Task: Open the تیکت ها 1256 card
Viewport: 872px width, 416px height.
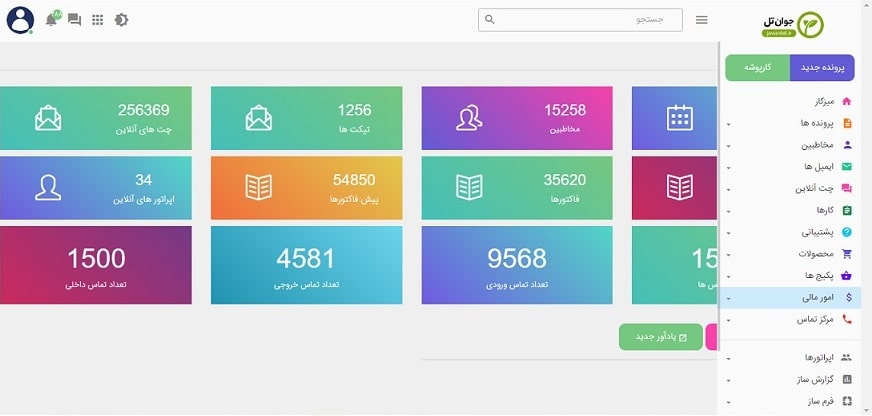Action: coord(306,119)
